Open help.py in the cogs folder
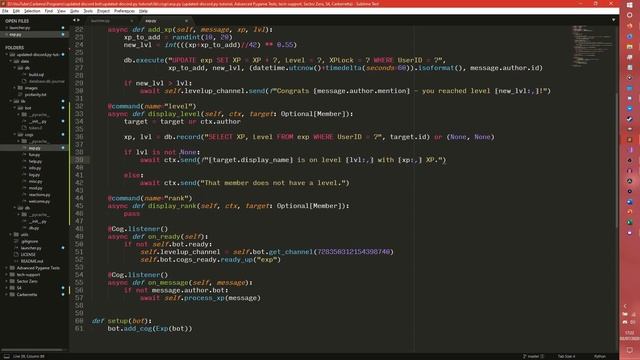This screenshot has height=360, width=640. coord(35,161)
